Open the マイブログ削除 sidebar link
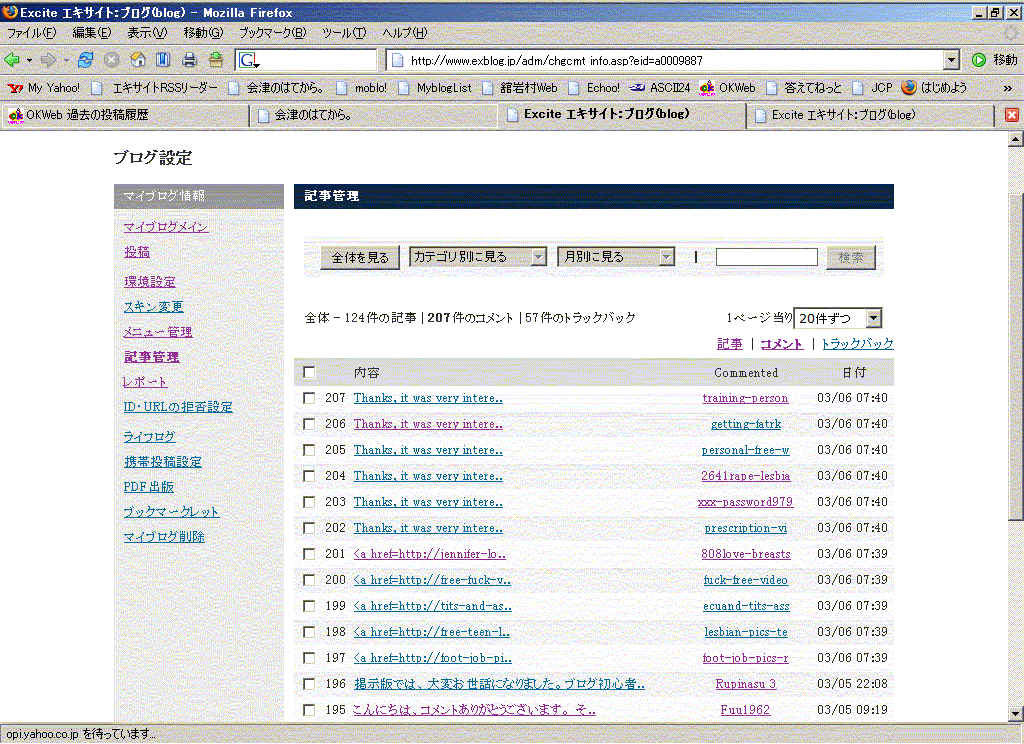Image resolution: width=1024 pixels, height=744 pixels. click(x=164, y=536)
